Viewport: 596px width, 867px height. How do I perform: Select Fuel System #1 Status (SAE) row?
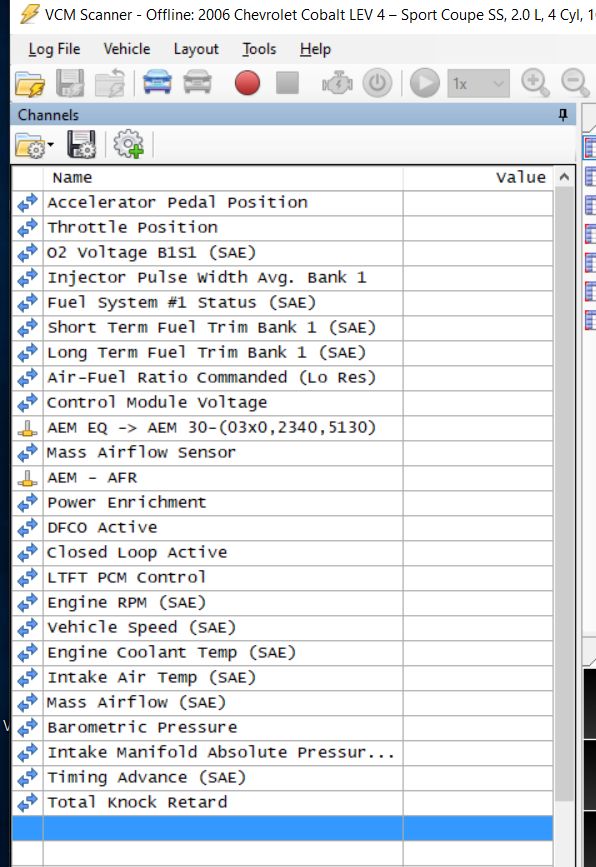(x=283, y=302)
